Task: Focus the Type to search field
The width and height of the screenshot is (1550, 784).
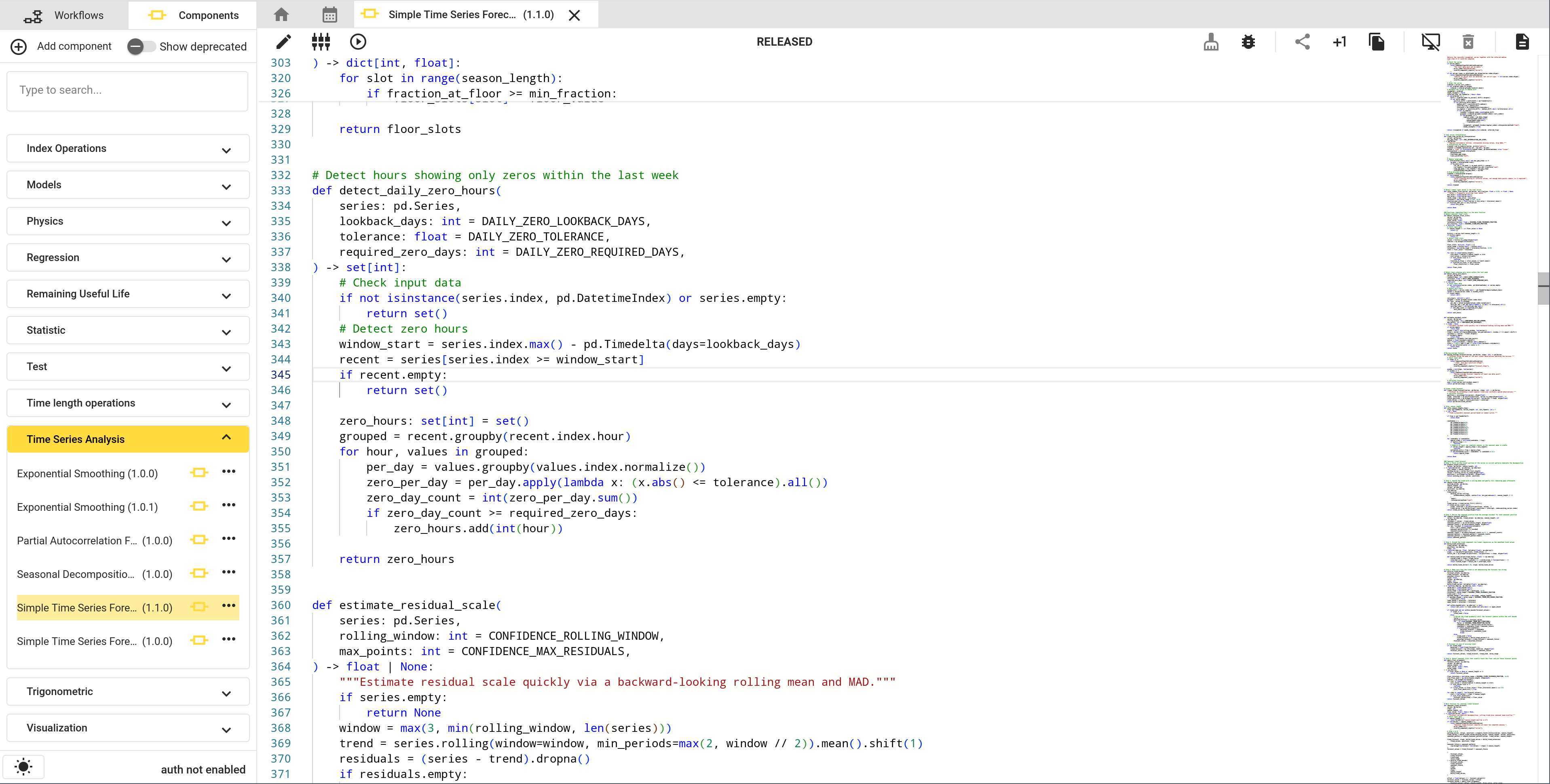Action: click(128, 90)
